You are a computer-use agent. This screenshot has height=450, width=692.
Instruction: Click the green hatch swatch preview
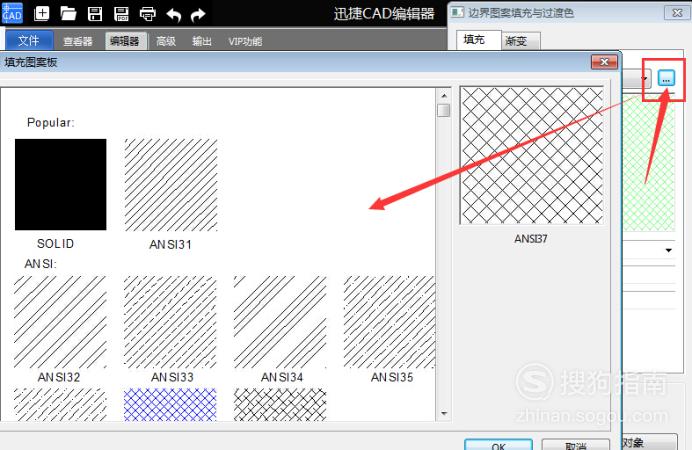(649, 164)
